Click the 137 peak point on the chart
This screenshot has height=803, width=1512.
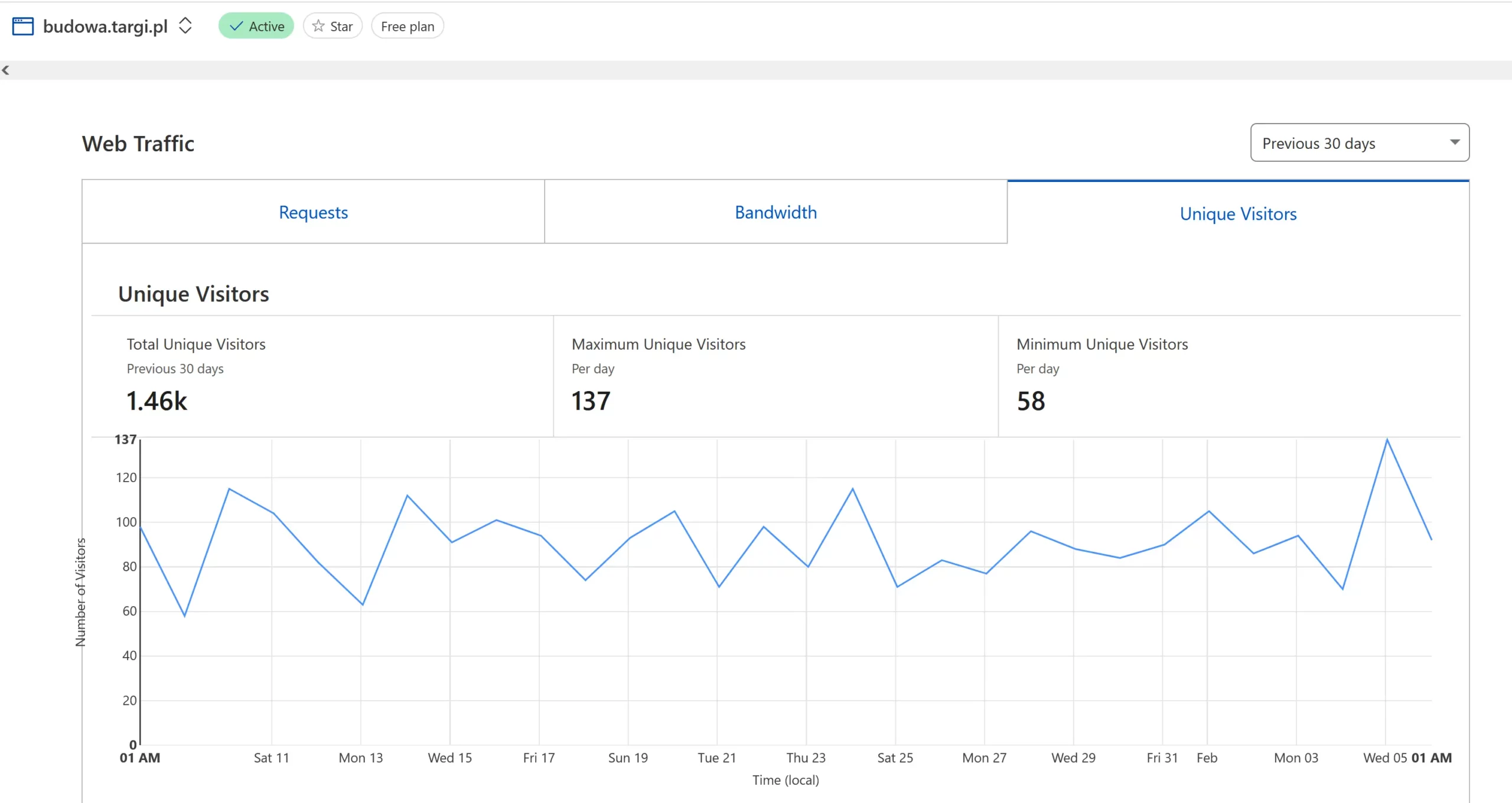tap(1387, 440)
